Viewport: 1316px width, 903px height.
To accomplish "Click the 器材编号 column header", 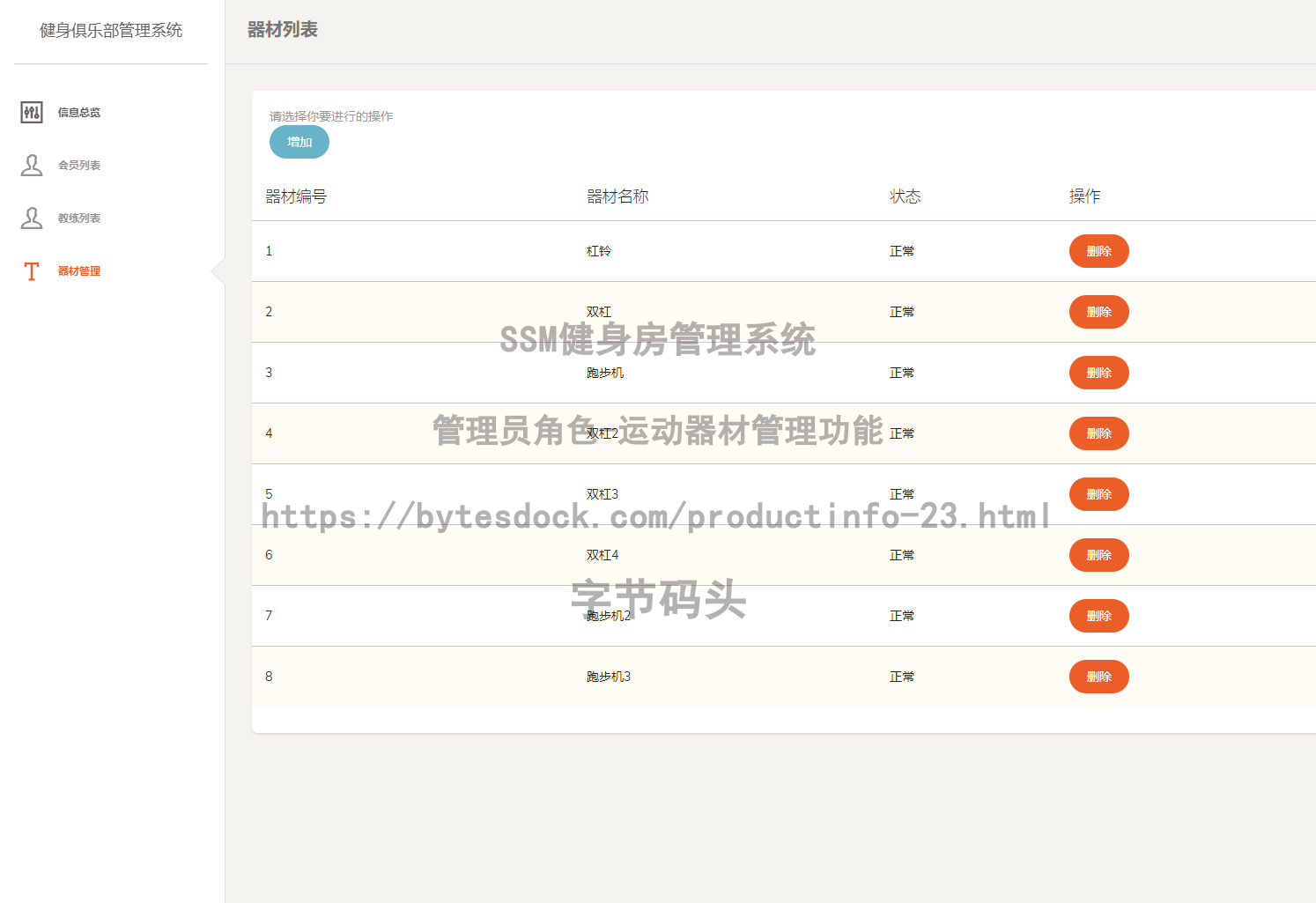I will pyautogui.click(x=296, y=196).
